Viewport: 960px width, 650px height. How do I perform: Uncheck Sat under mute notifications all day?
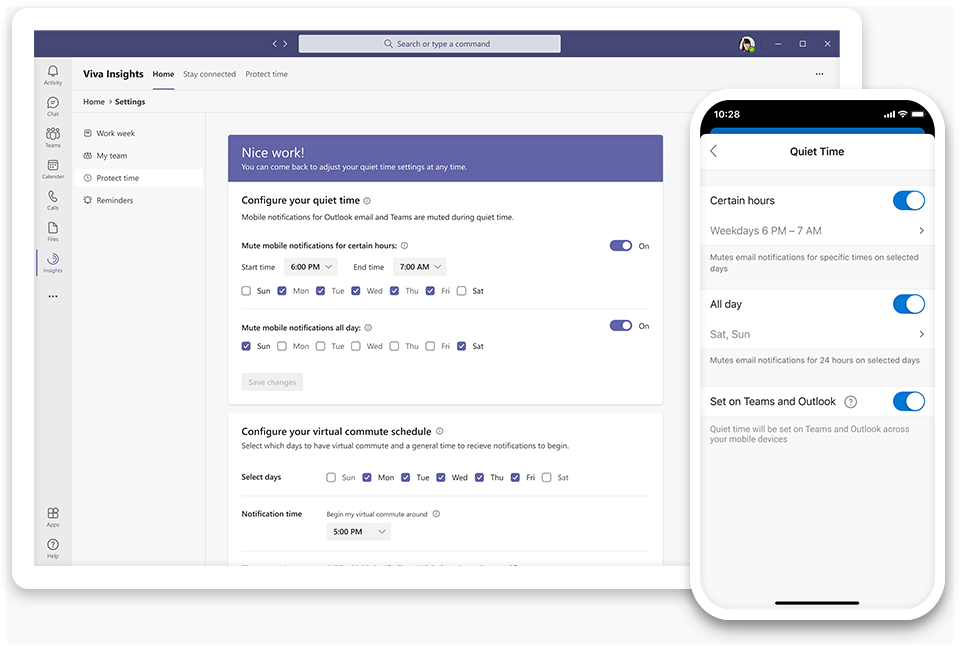[x=462, y=345]
